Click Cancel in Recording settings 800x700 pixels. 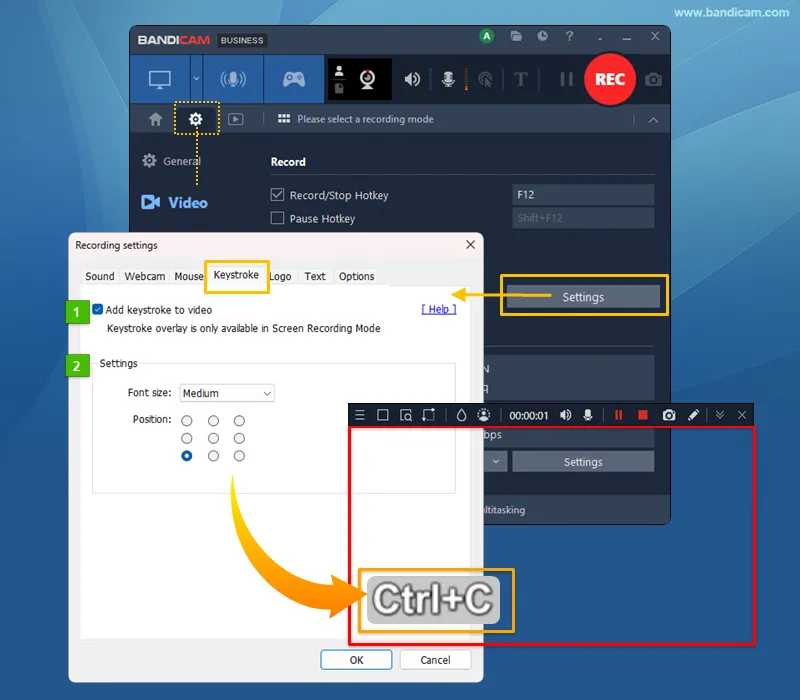click(x=435, y=660)
